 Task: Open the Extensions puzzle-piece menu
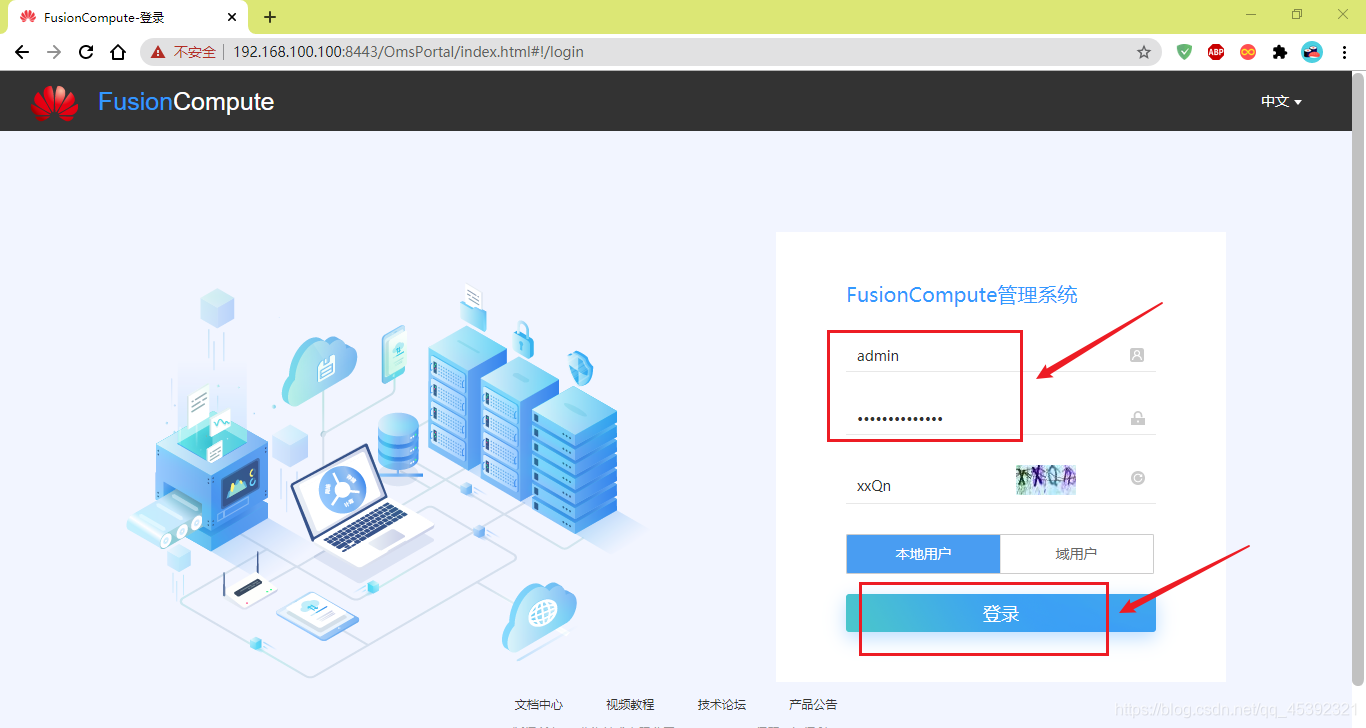tap(1280, 52)
